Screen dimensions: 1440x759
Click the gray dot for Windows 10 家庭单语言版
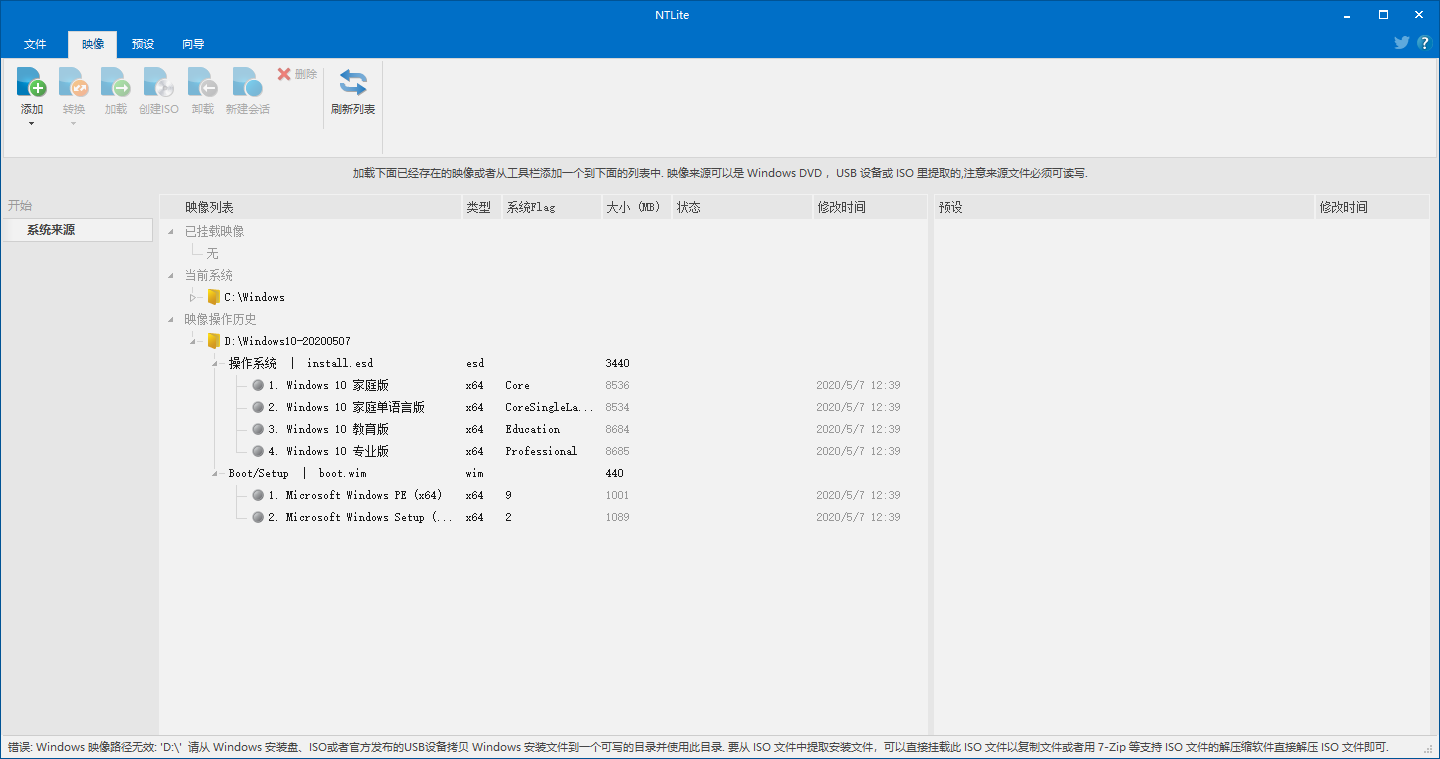(258, 407)
